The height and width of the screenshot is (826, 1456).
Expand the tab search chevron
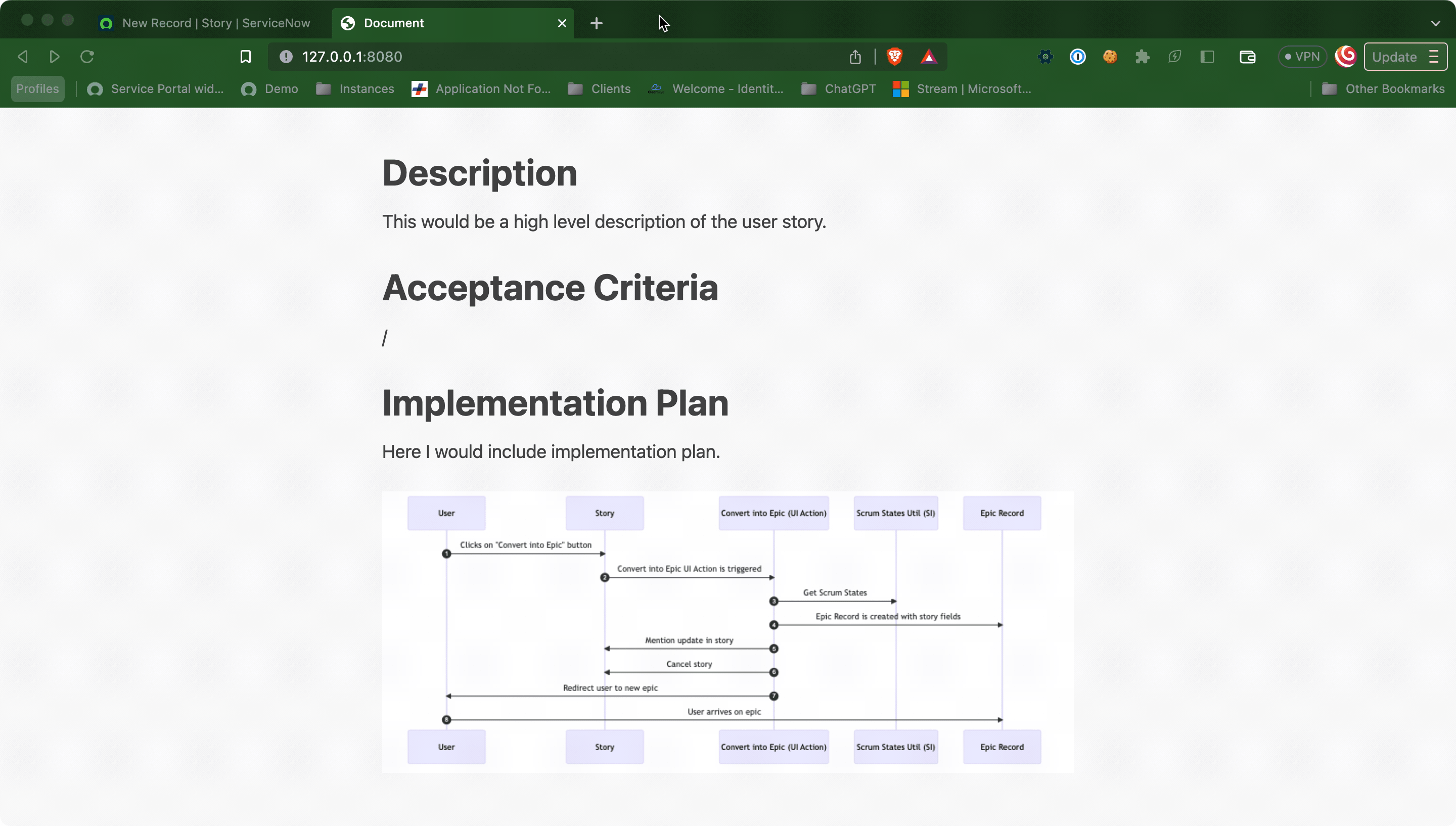tap(1435, 23)
